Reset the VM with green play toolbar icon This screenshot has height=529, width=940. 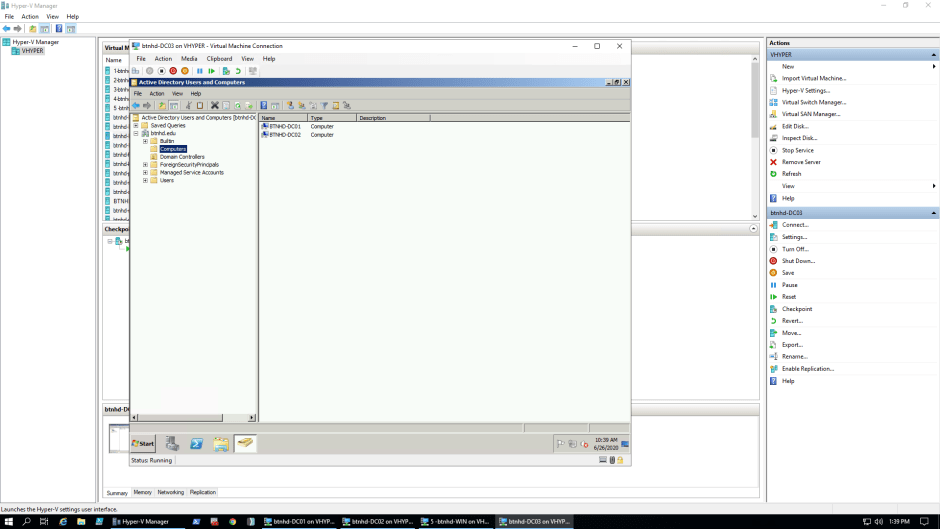point(212,71)
